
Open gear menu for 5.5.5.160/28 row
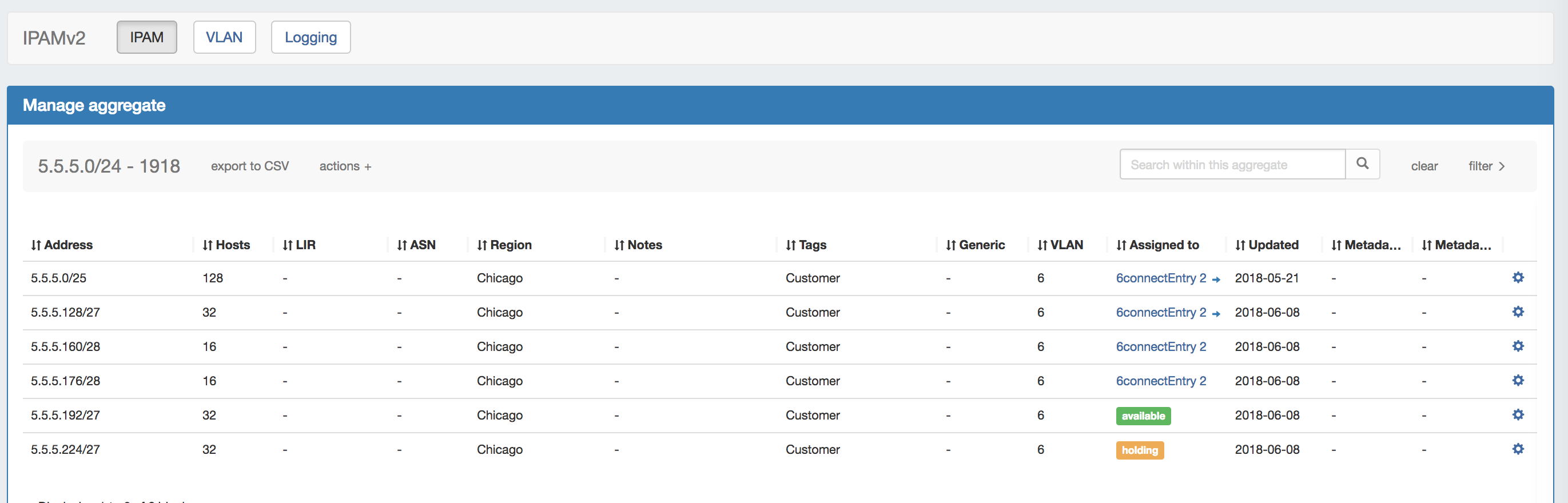pos(1518,346)
